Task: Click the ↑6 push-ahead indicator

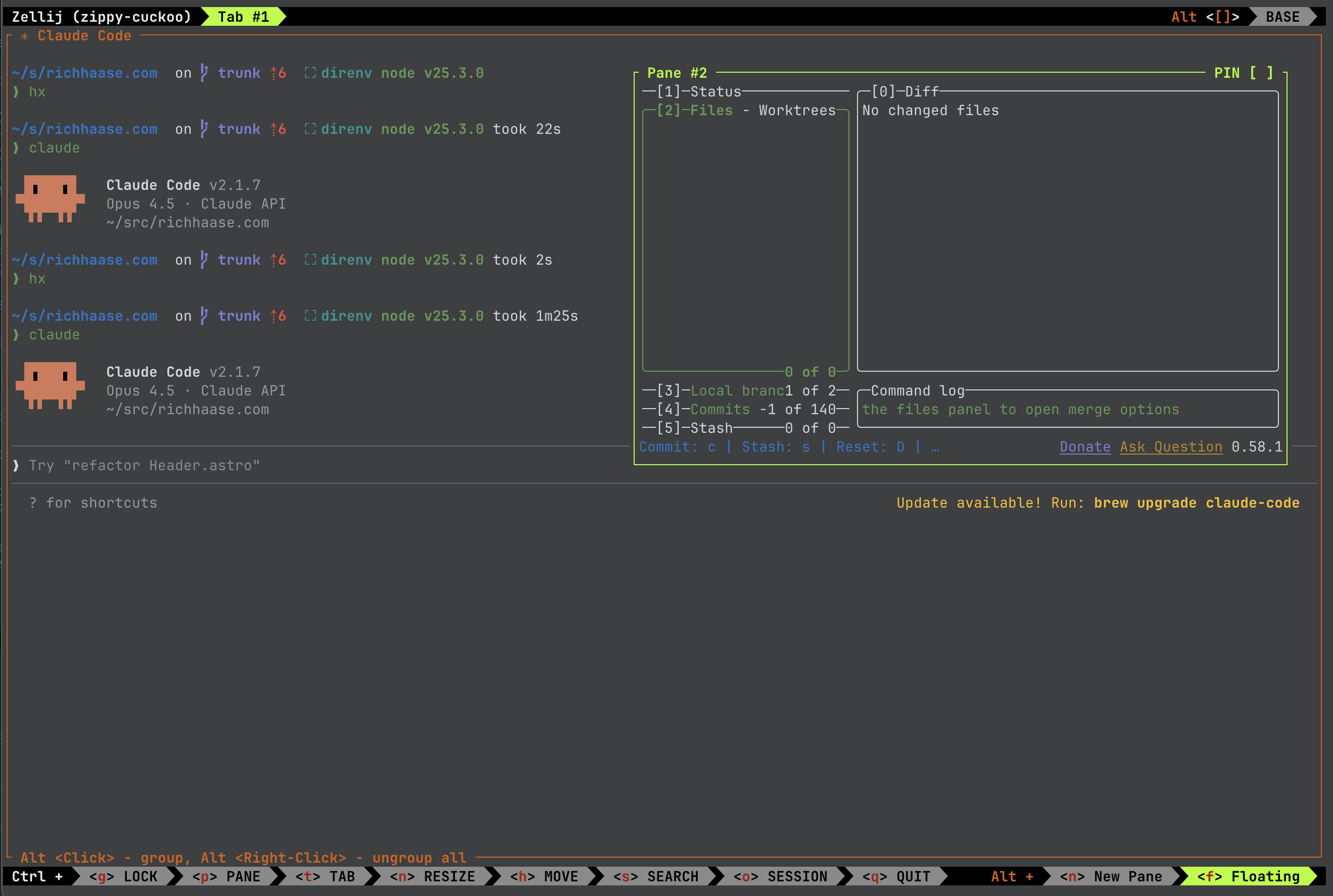Action: (278, 73)
